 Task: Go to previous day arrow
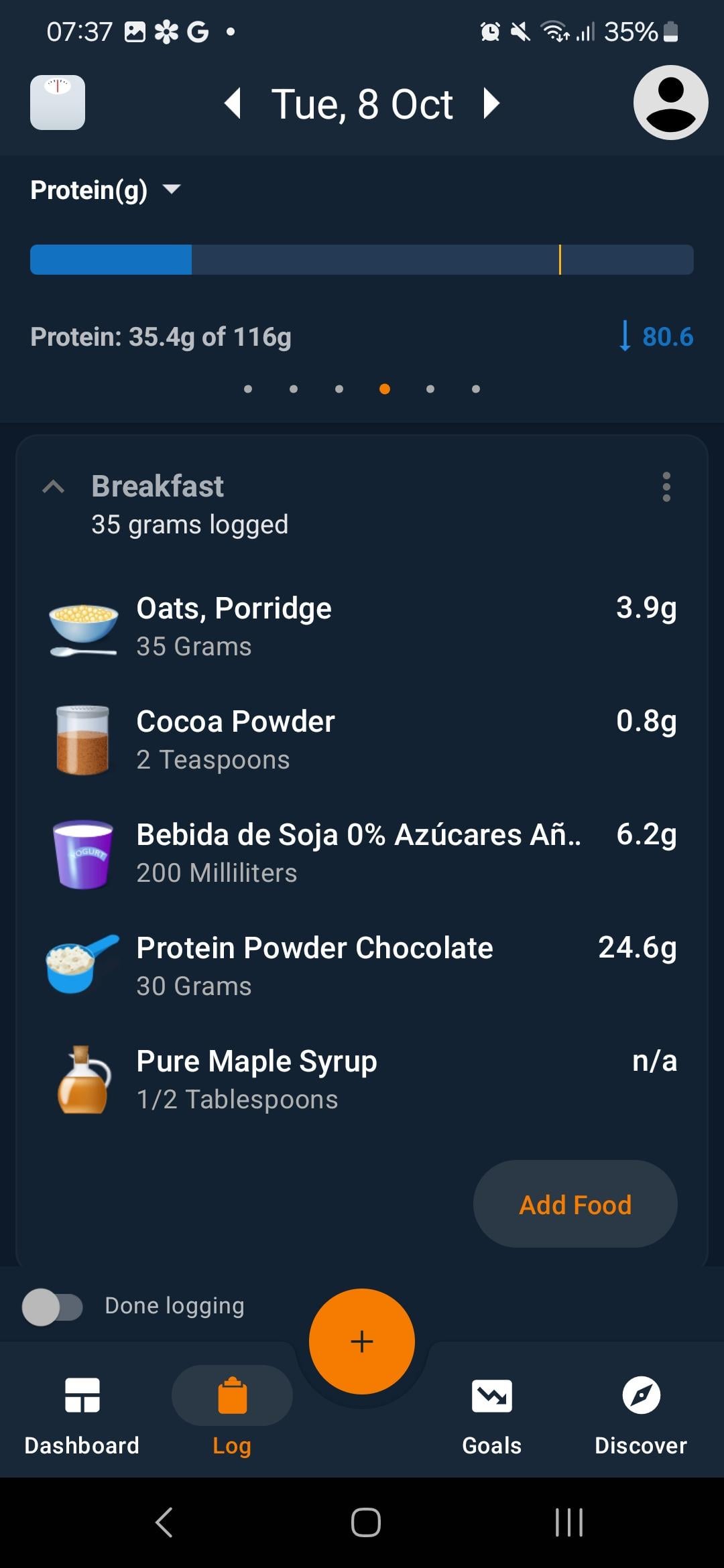233,104
